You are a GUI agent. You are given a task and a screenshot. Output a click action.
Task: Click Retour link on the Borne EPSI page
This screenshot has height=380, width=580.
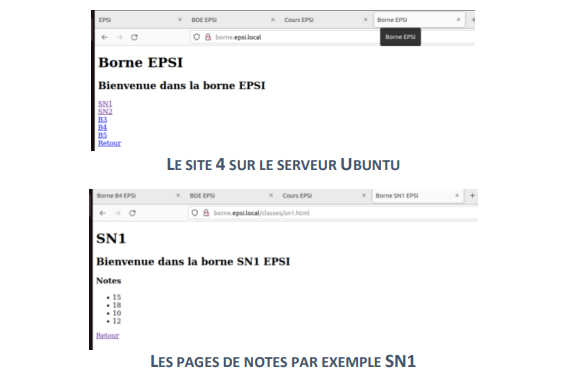point(109,143)
